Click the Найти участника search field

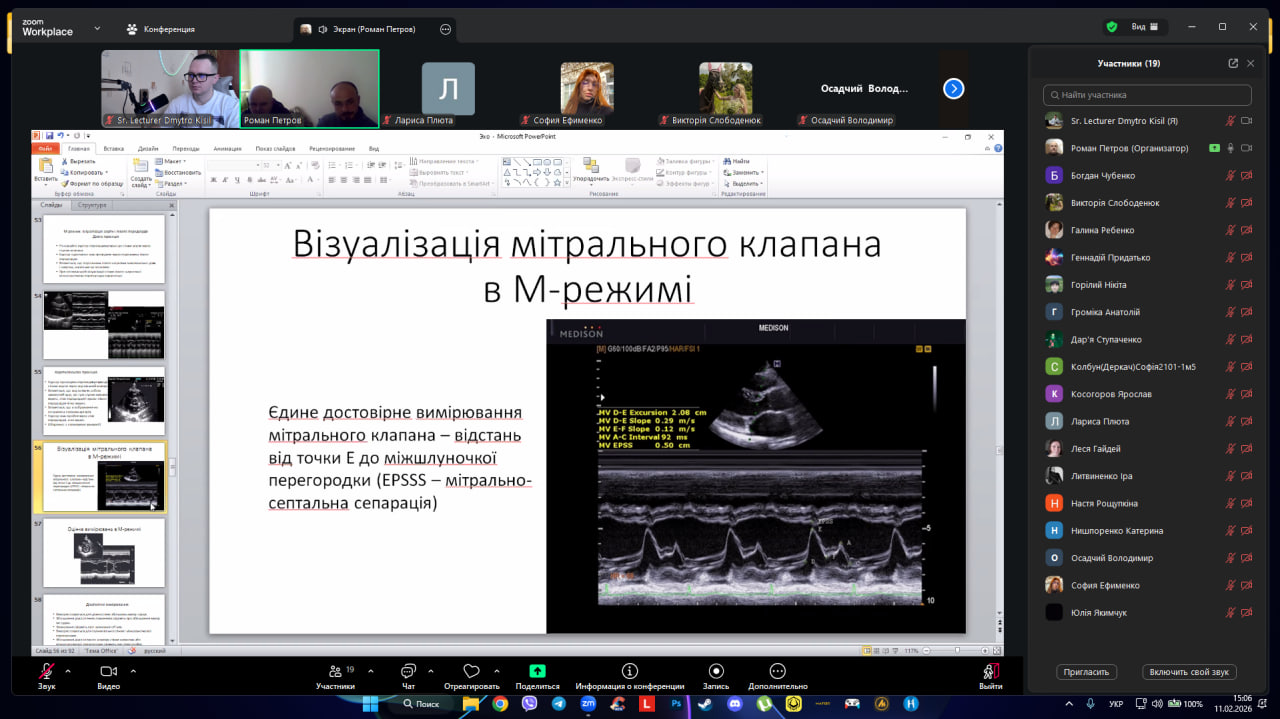pos(1147,95)
